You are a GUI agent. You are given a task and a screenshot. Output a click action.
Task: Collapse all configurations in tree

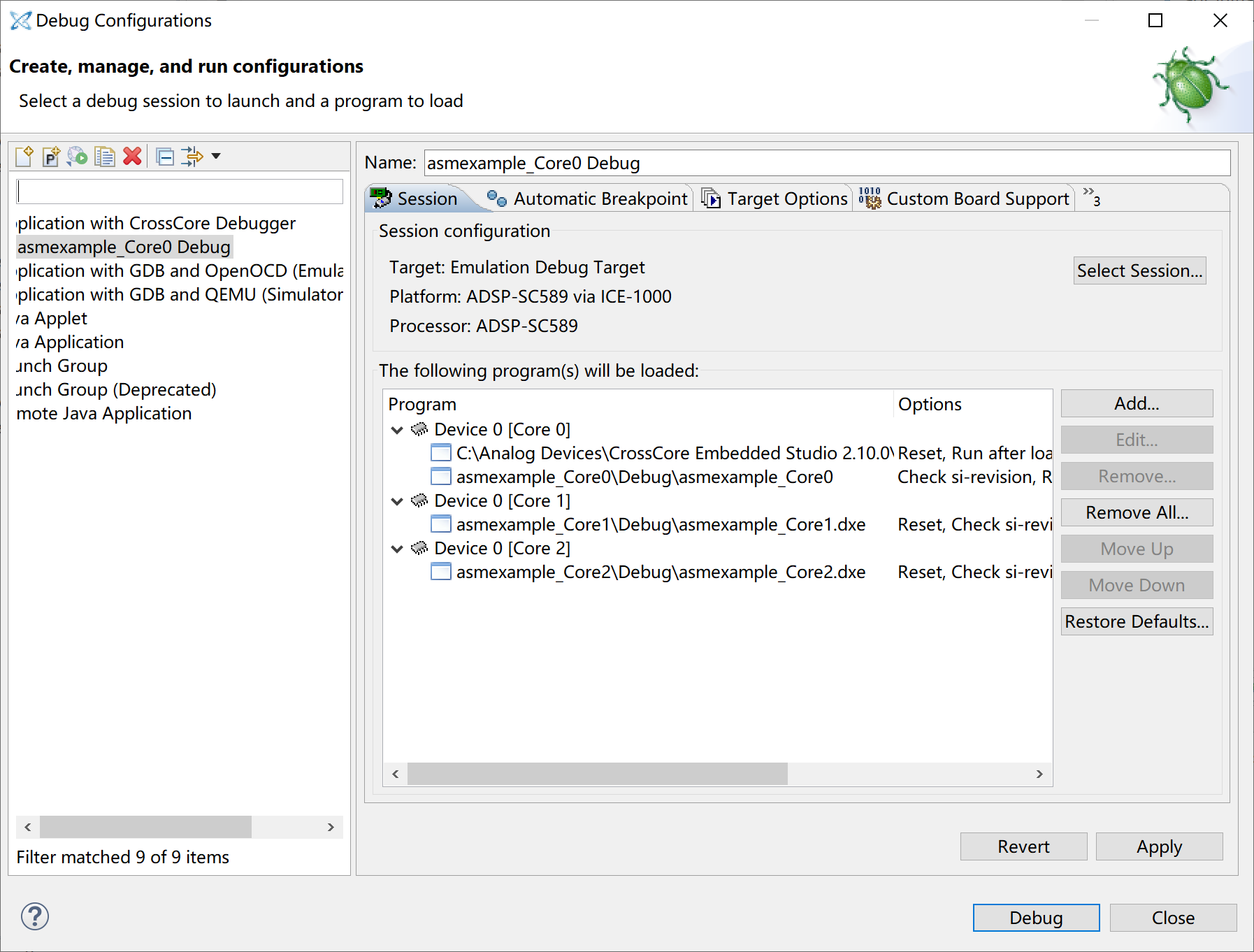tap(165, 157)
